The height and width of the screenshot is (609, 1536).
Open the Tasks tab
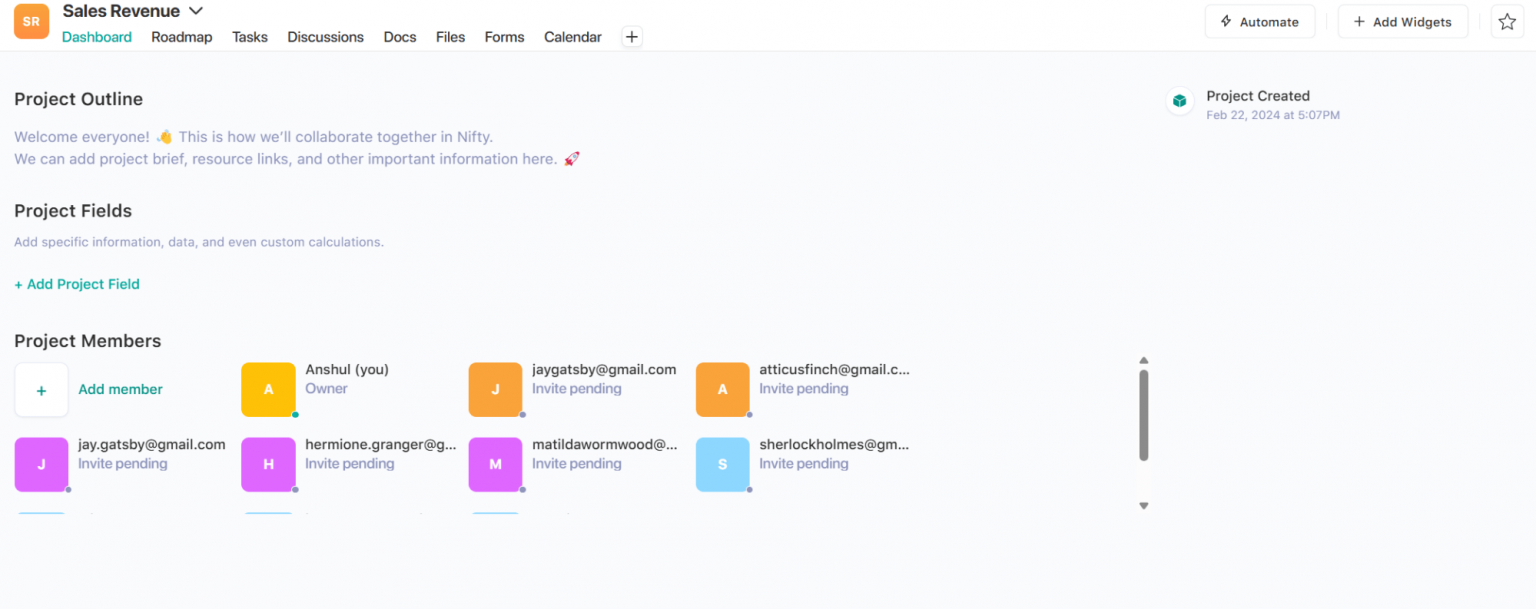pyautogui.click(x=249, y=36)
